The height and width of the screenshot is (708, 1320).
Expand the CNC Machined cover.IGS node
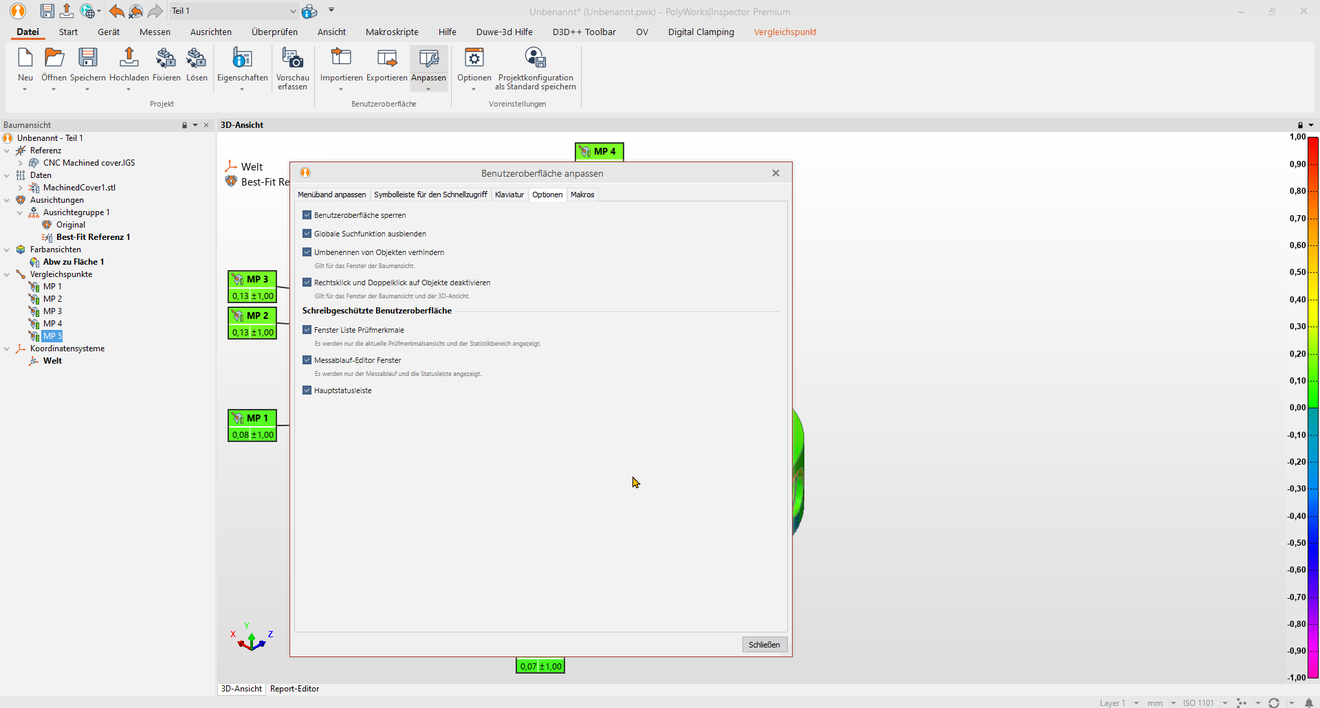[x=21, y=162]
